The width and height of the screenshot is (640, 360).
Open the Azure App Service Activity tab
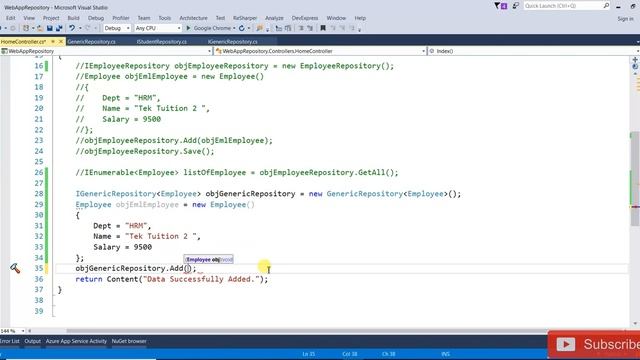[76, 341]
